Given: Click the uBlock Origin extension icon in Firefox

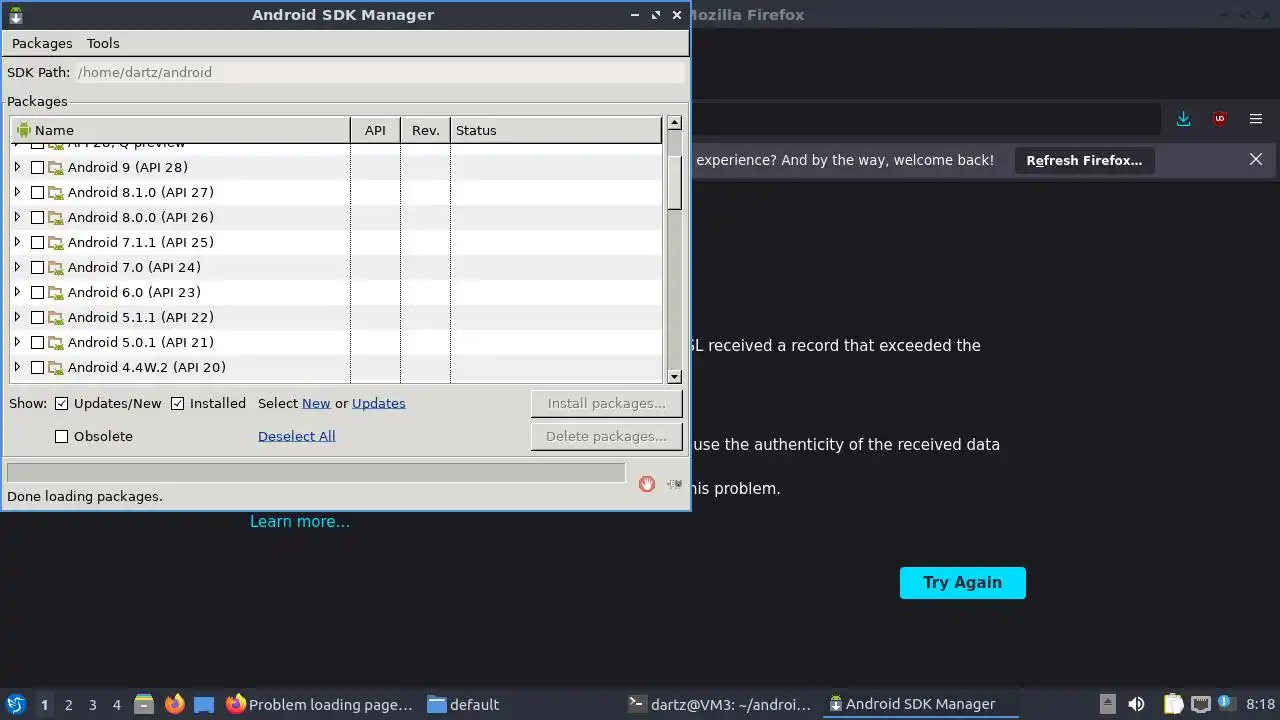Looking at the screenshot, I should coord(1219,119).
